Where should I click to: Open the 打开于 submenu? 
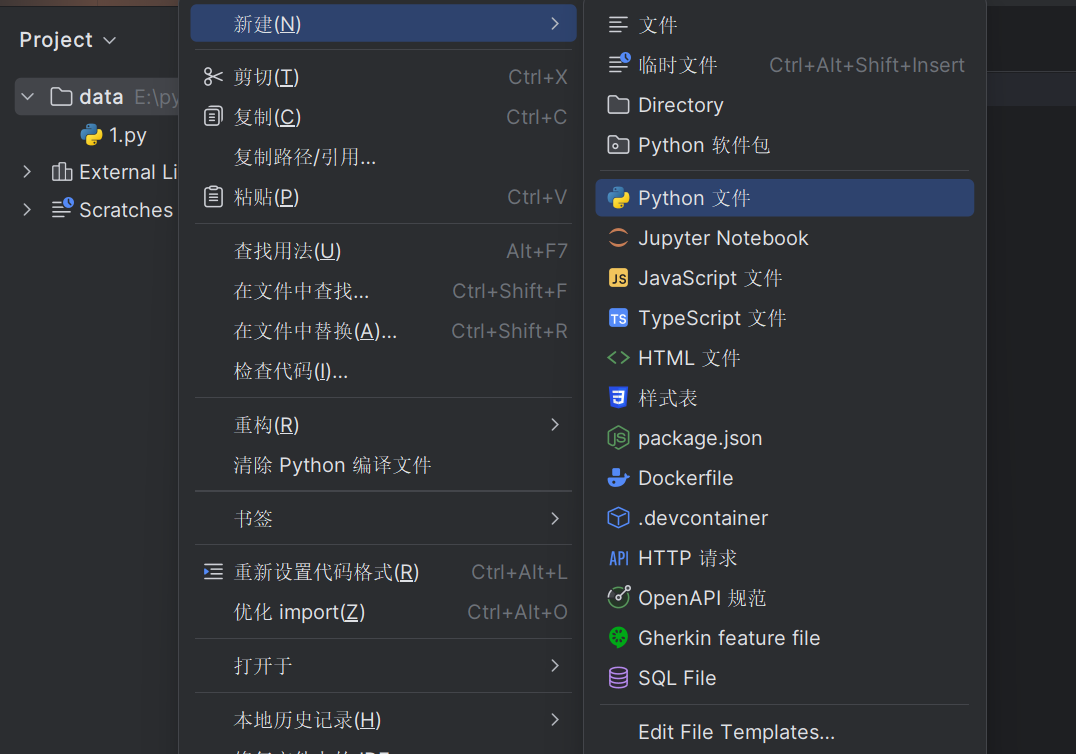pyautogui.click(x=383, y=665)
